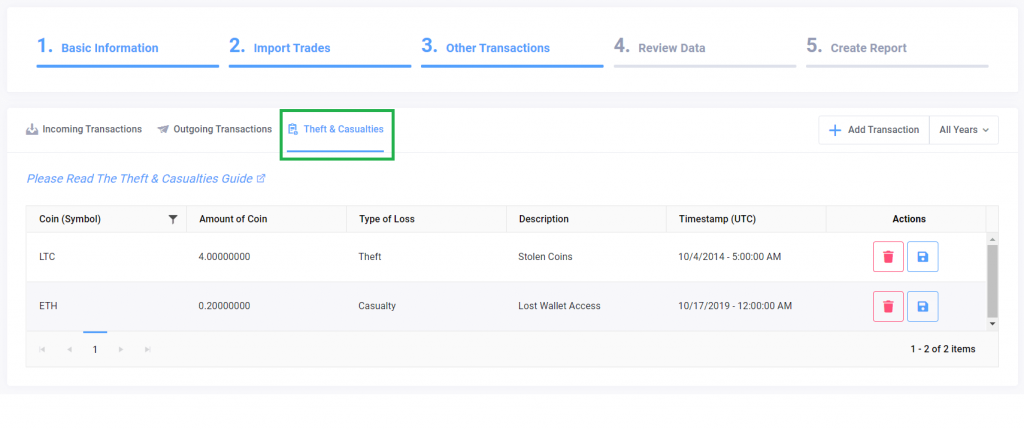The image size is (1024, 429).
Task: Select page 1 in pagination
Action: coord(95,349)
